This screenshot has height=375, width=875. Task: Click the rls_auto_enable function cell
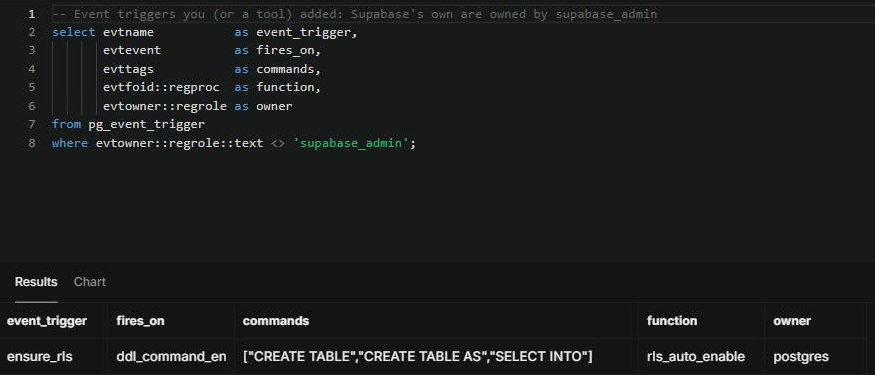(701, 357)
